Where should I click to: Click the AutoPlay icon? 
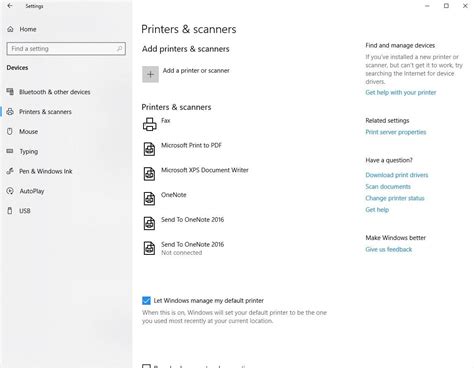pyautogui.click(x=10, y=191)
